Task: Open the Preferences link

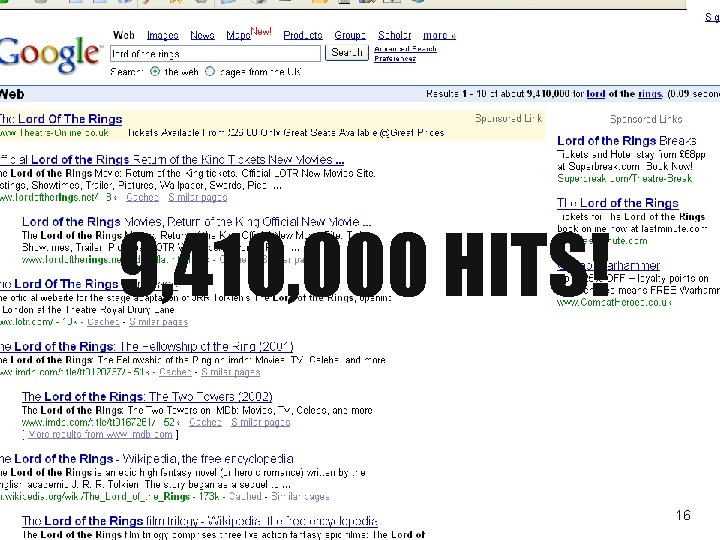Action: [395, 58]
